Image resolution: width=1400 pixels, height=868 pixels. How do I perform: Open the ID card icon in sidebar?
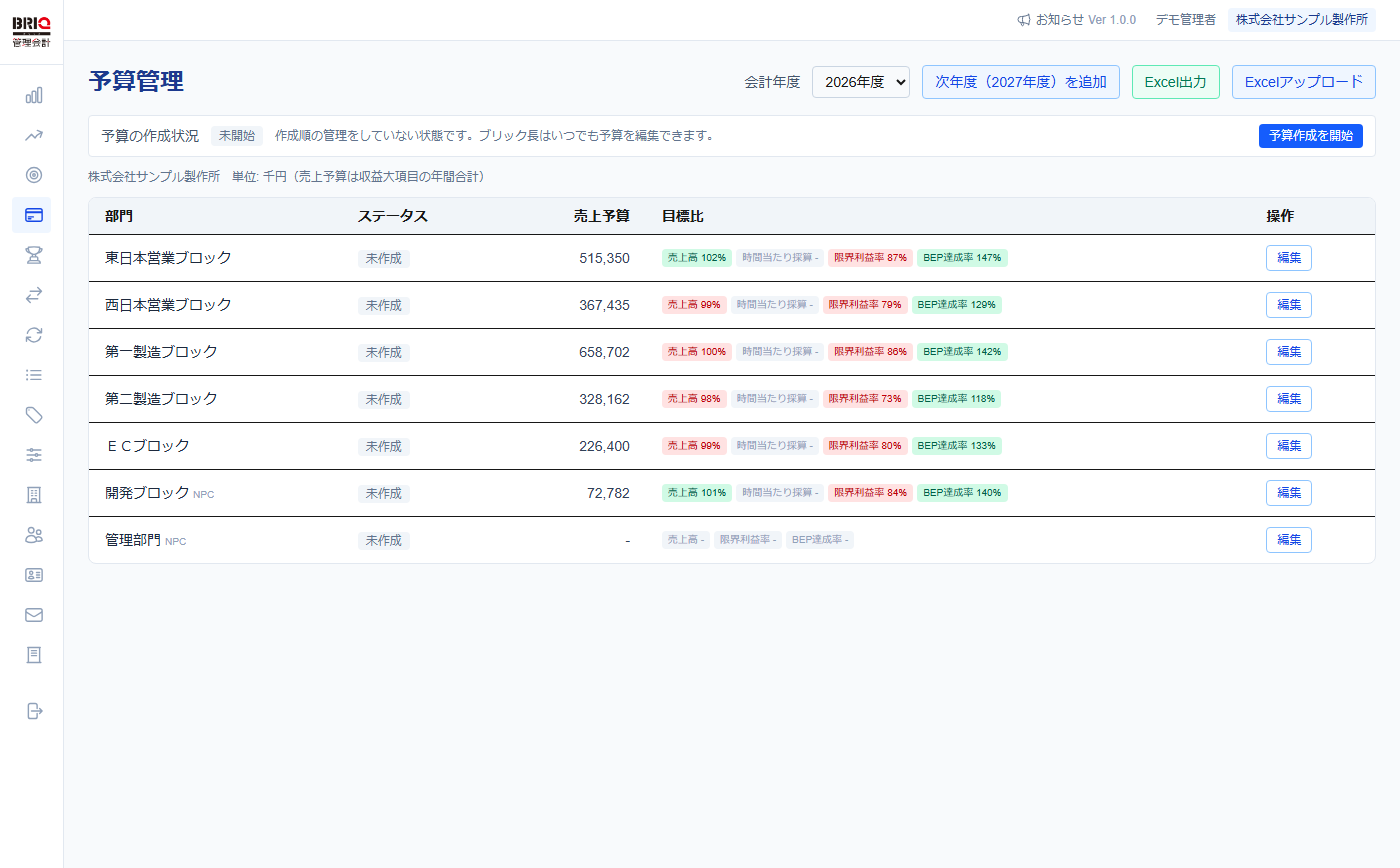[x=34, y=575]
